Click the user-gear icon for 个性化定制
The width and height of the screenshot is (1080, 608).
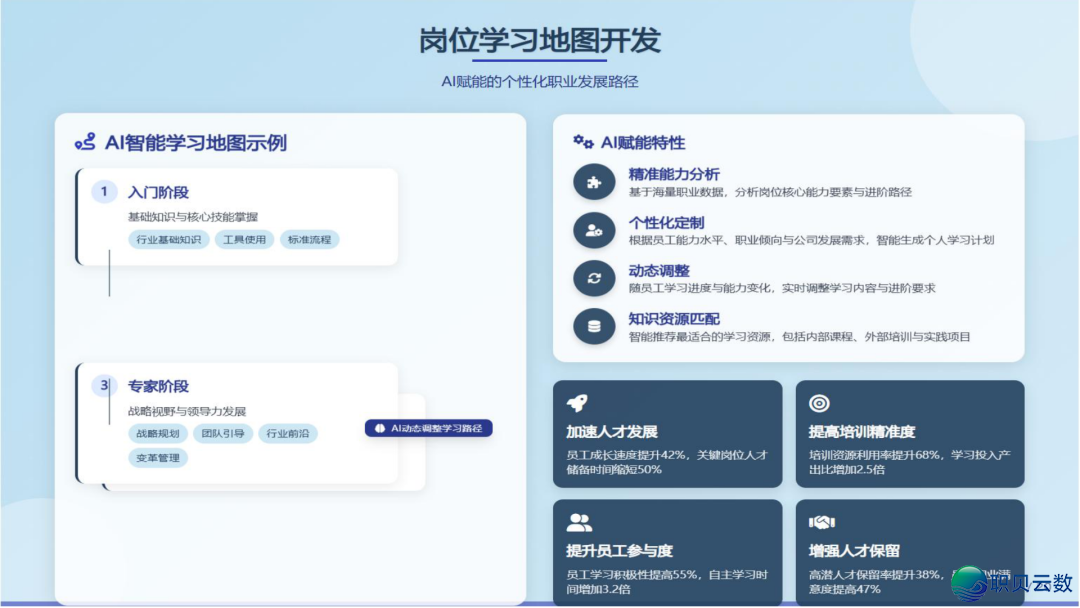coord(594,231)
